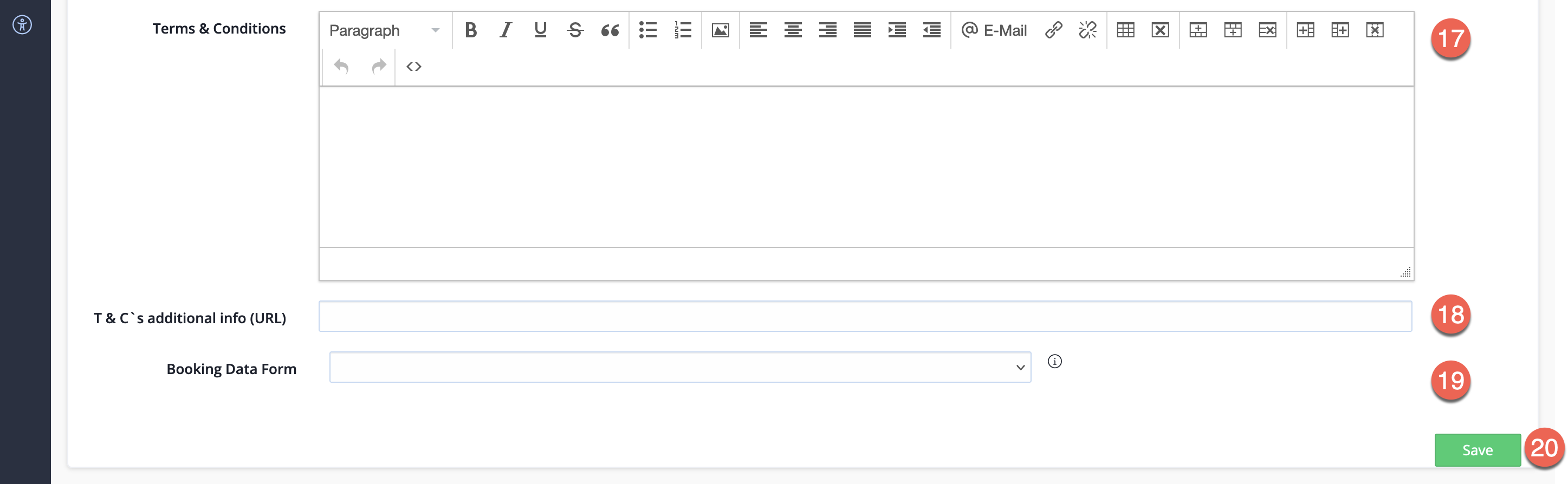The image size is (1568, 484).
Task: Justify the text alignment
Action: (x=862, y=30)
